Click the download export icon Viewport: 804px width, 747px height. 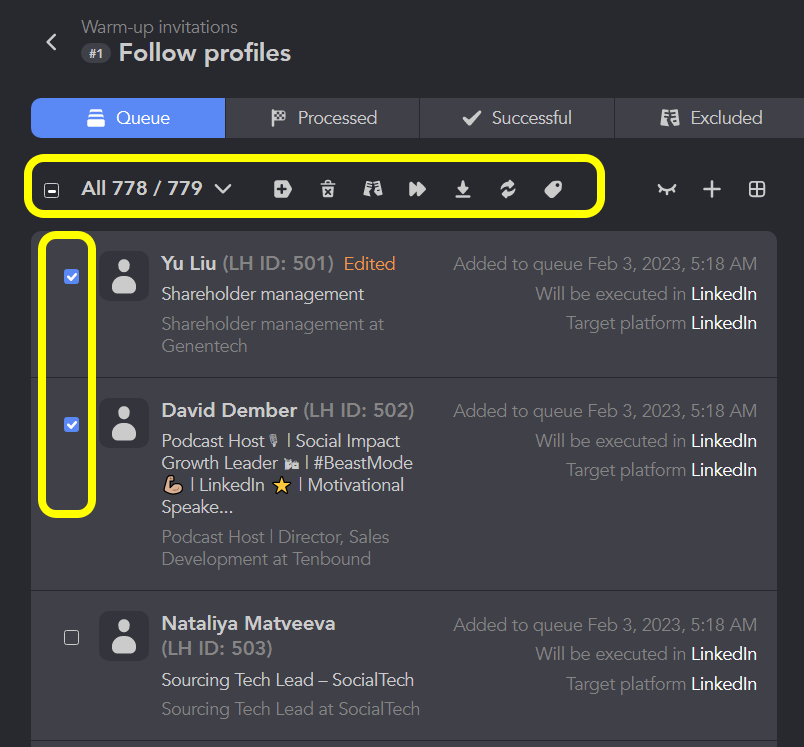(x=463, y=189)
